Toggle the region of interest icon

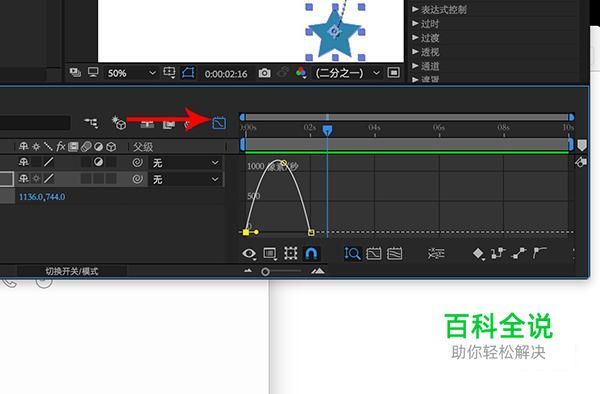pyautogui.click(x=393, y=72)
